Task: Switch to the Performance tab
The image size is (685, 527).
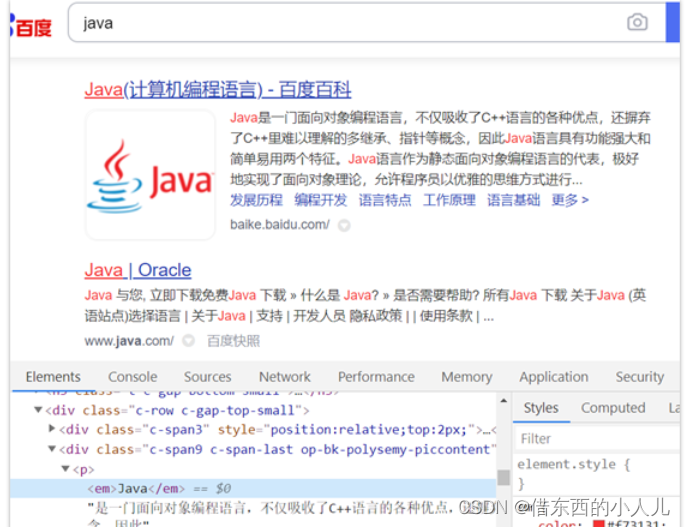Action: click(376, 377)
